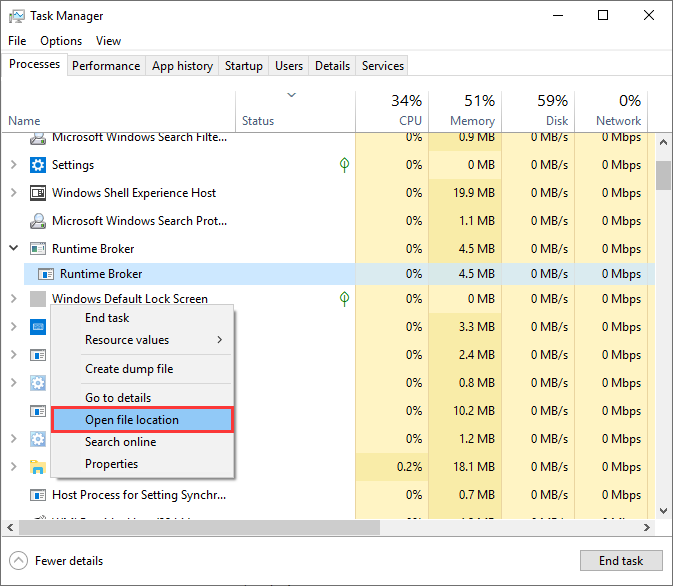The image size is (673, 586).
Task: Switch to the Users tab
Action: 289,66
